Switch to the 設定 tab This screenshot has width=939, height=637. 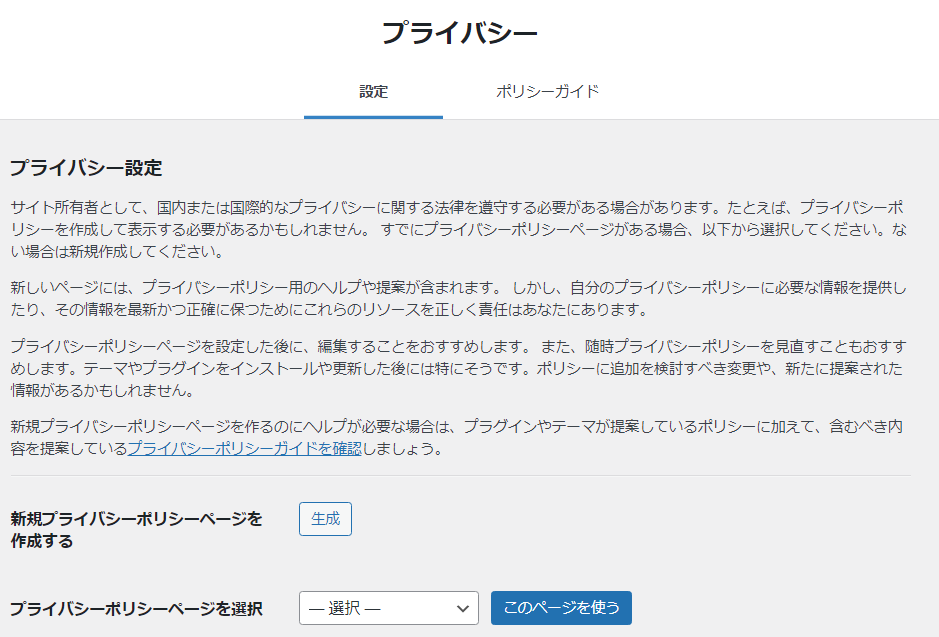click(x=373, y=92)
